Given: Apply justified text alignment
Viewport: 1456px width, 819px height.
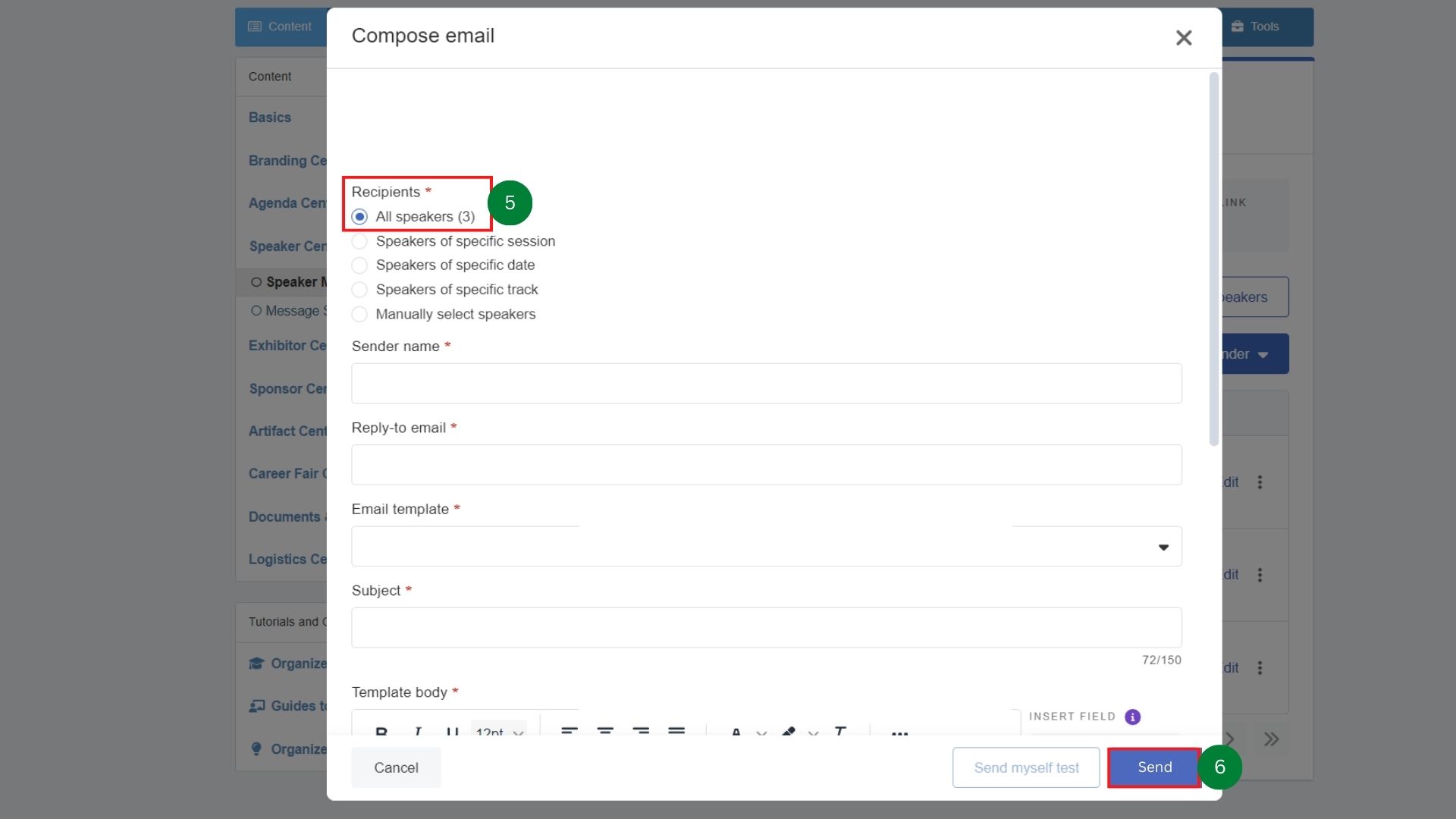Looking at the screenshot, I should (x=677, y=731).
